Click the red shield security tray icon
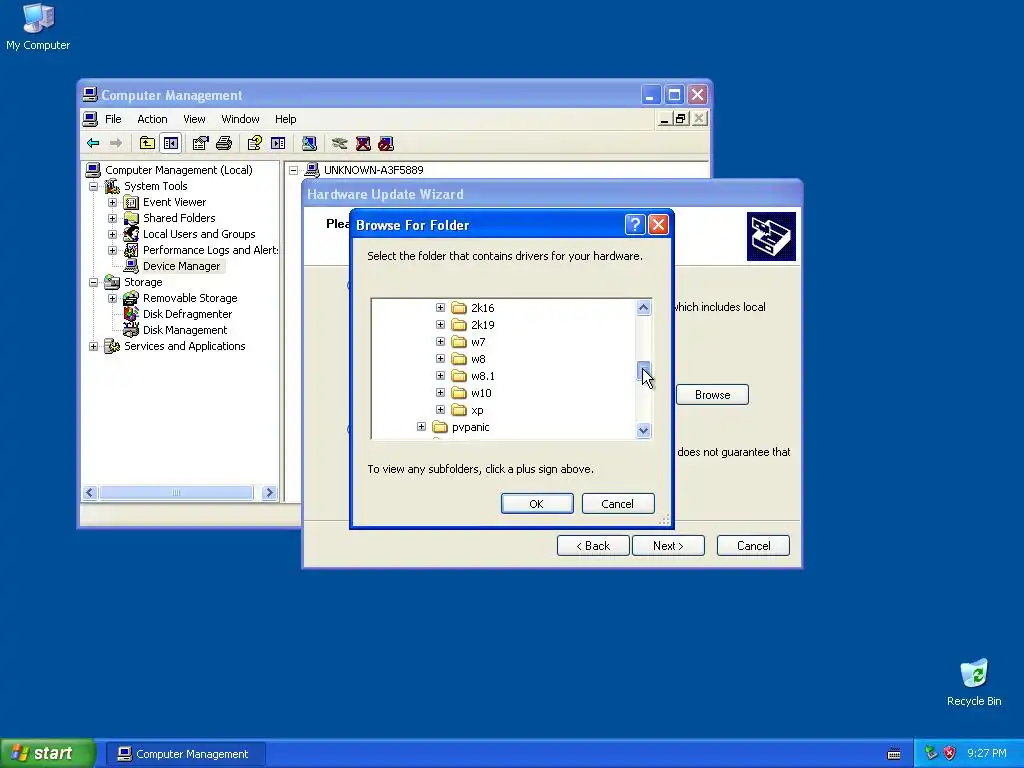The width and height of the screenshot is (1024, 768). [x=950, y=753]
